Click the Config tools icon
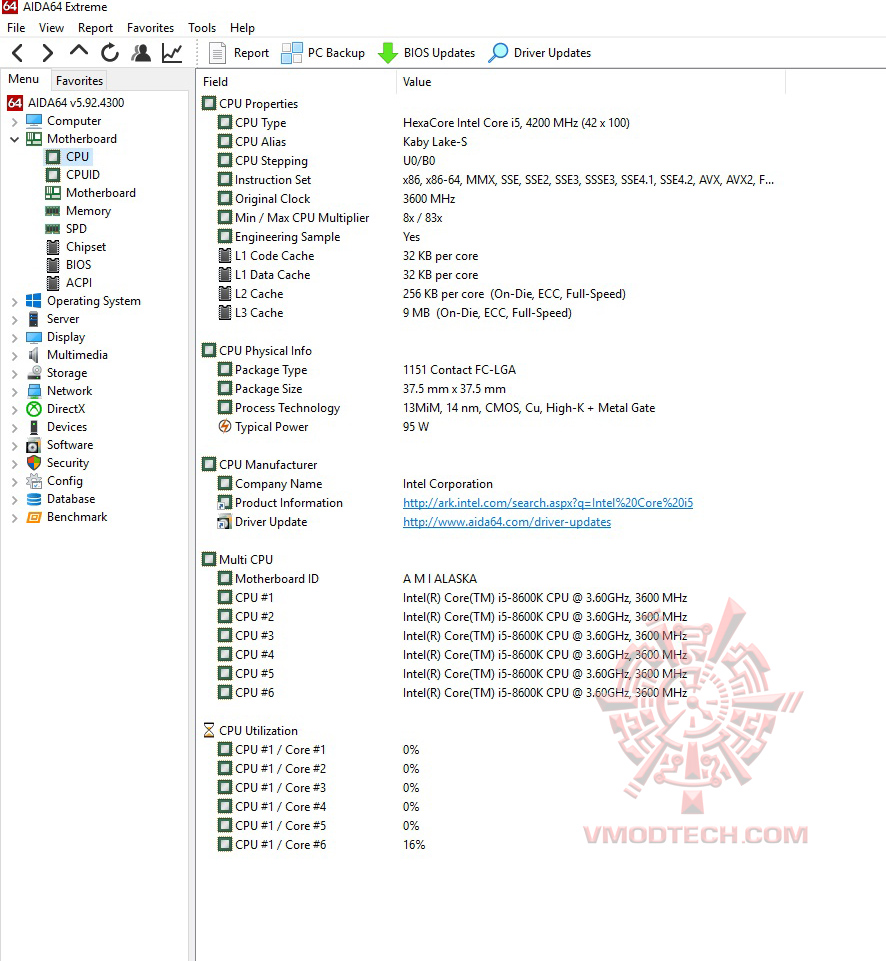The image size is (886, 961). (x=34, y=481)
